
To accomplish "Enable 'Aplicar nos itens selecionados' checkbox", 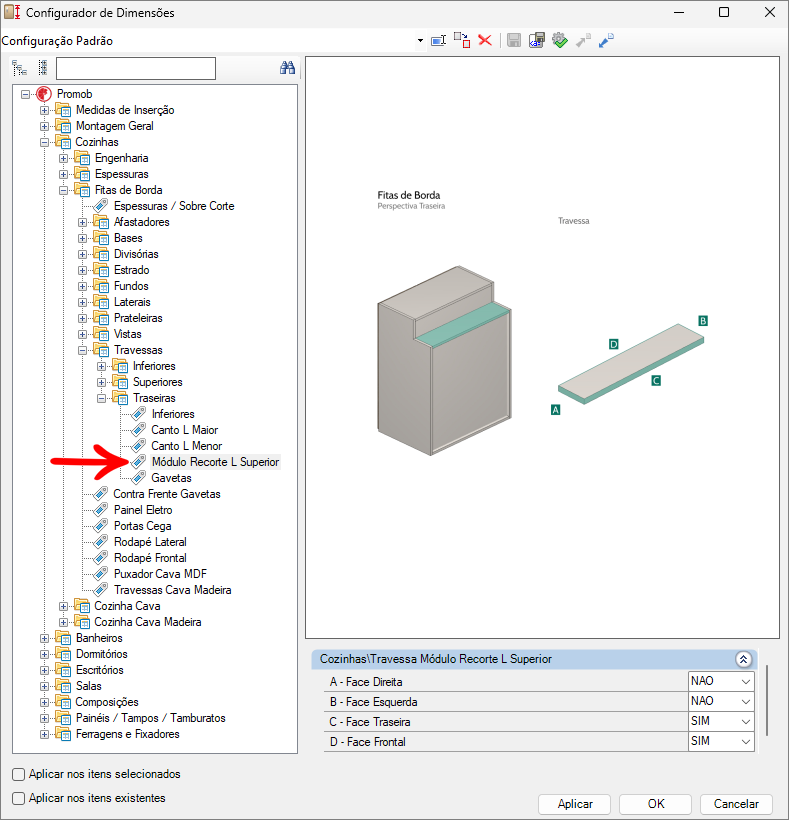I will 19,774.
